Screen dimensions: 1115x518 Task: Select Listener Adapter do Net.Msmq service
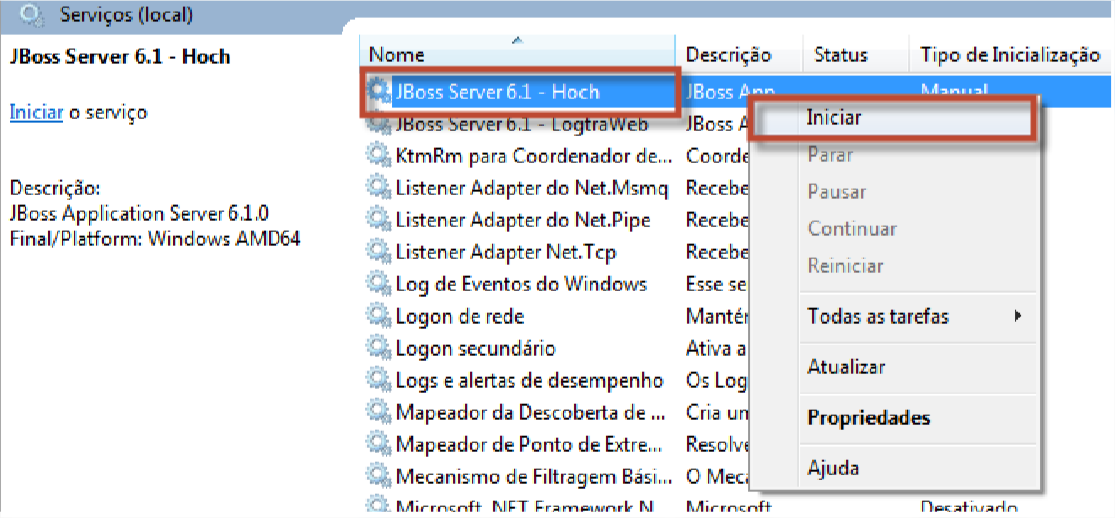tap(532, 189)
